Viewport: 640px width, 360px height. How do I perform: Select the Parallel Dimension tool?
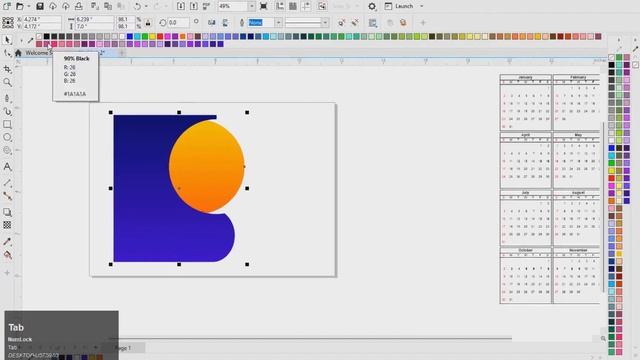pos(7,183)
